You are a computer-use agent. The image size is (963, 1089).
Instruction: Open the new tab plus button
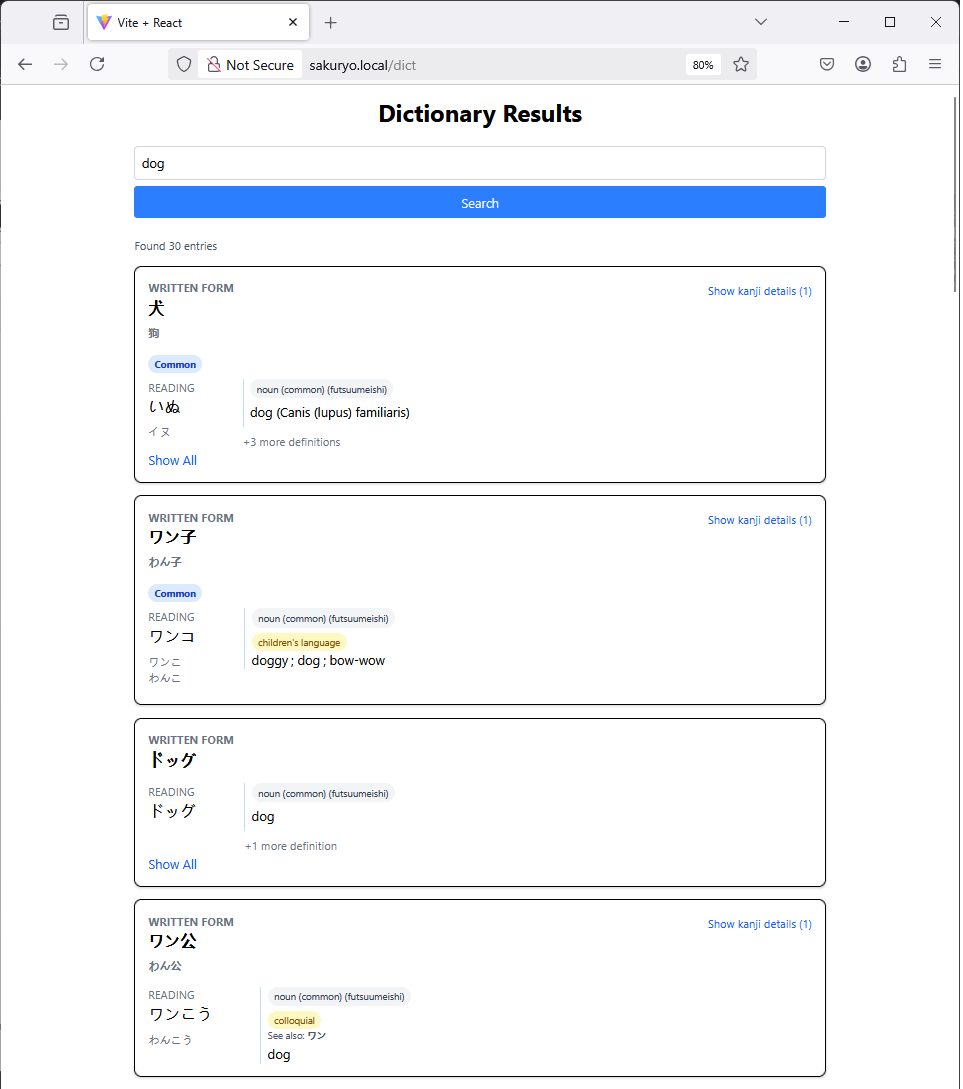coord(331,22)
